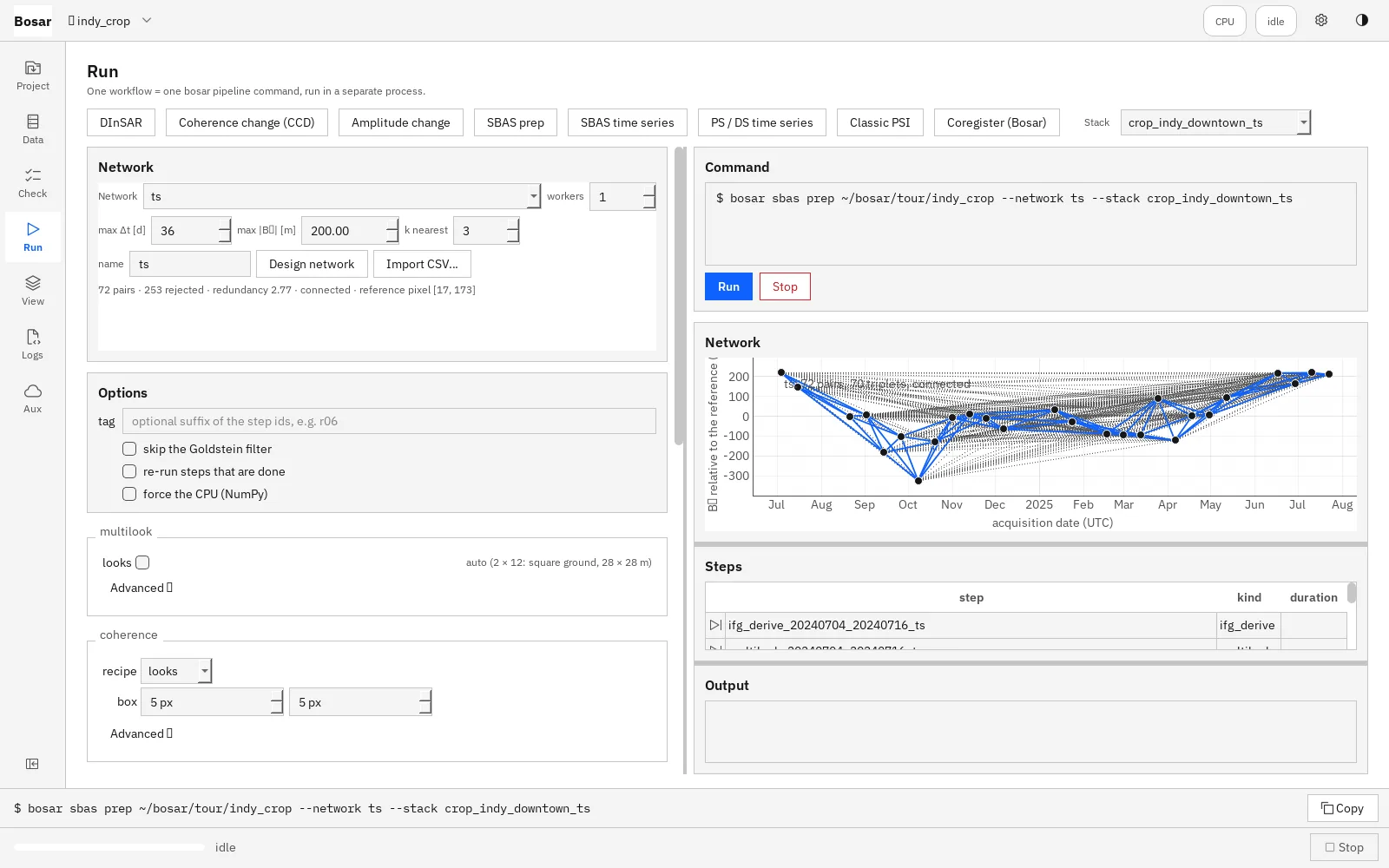Enable skip the Goldstein filter

129,449
